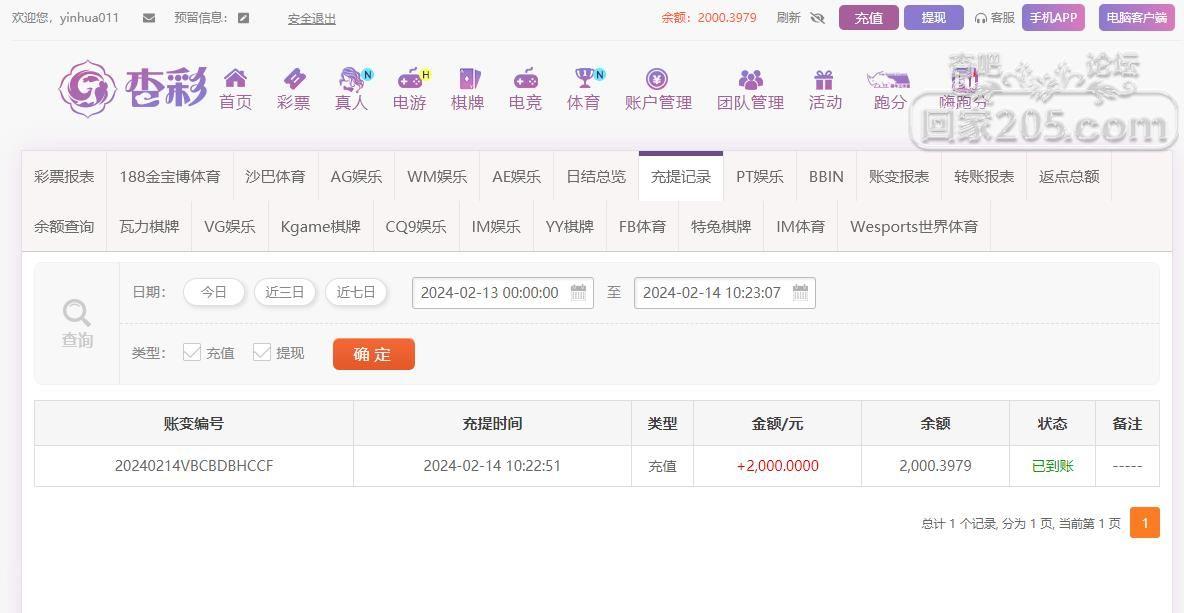Image resolution: width=1184 pixels, height=613 pixels.
Task: Click the start date input field
Action: click(502, 293)
